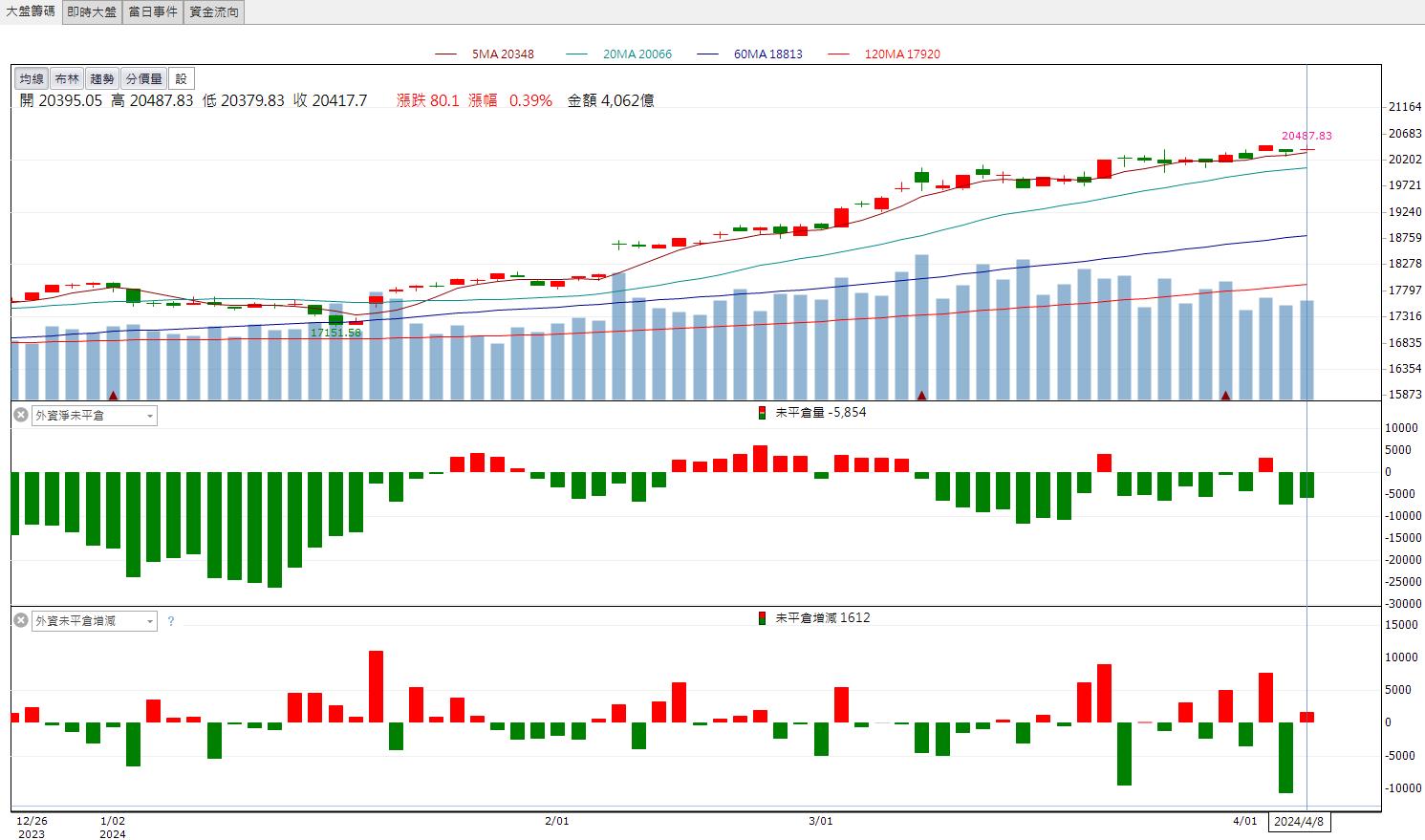Screen dimensions: 1425x840
Task: Click the 未平倉量 legend color icon
Action: coord(762,413)
